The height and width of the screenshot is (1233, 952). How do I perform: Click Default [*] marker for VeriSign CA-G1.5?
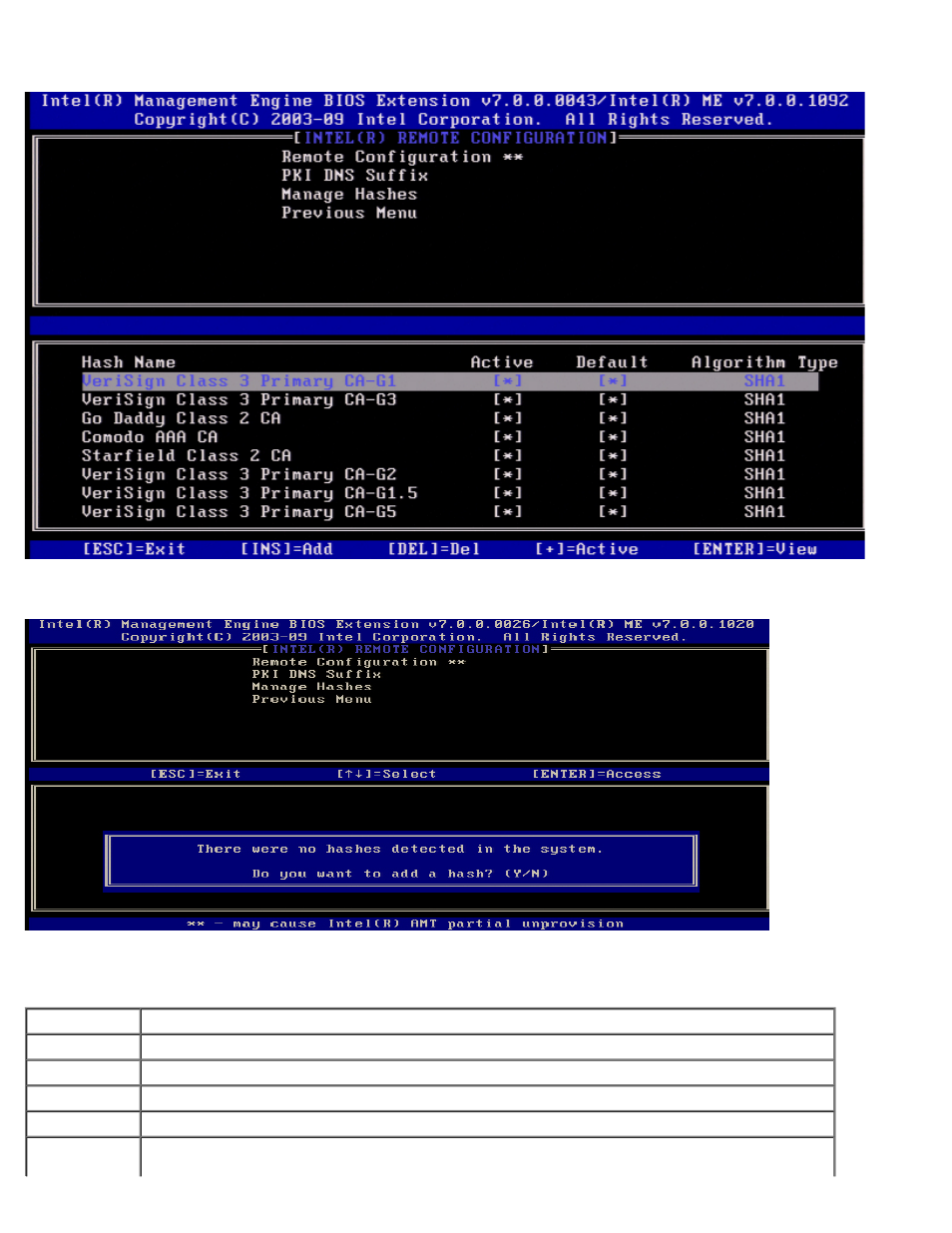tap(613, 493)
